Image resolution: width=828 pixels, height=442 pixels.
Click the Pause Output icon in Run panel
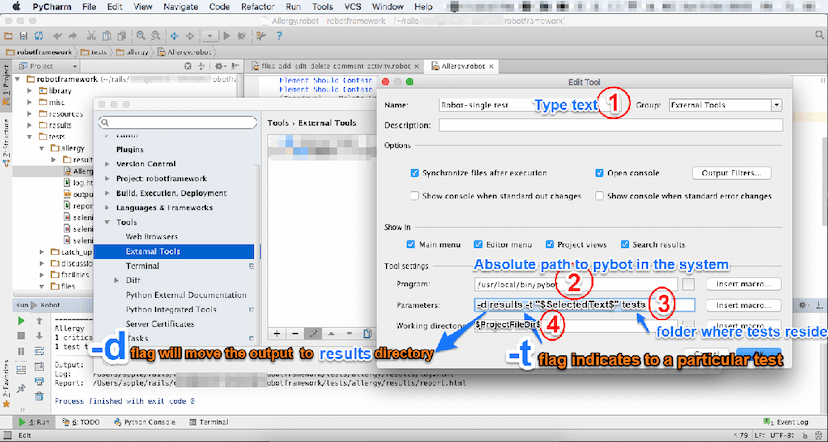(21, 351)
